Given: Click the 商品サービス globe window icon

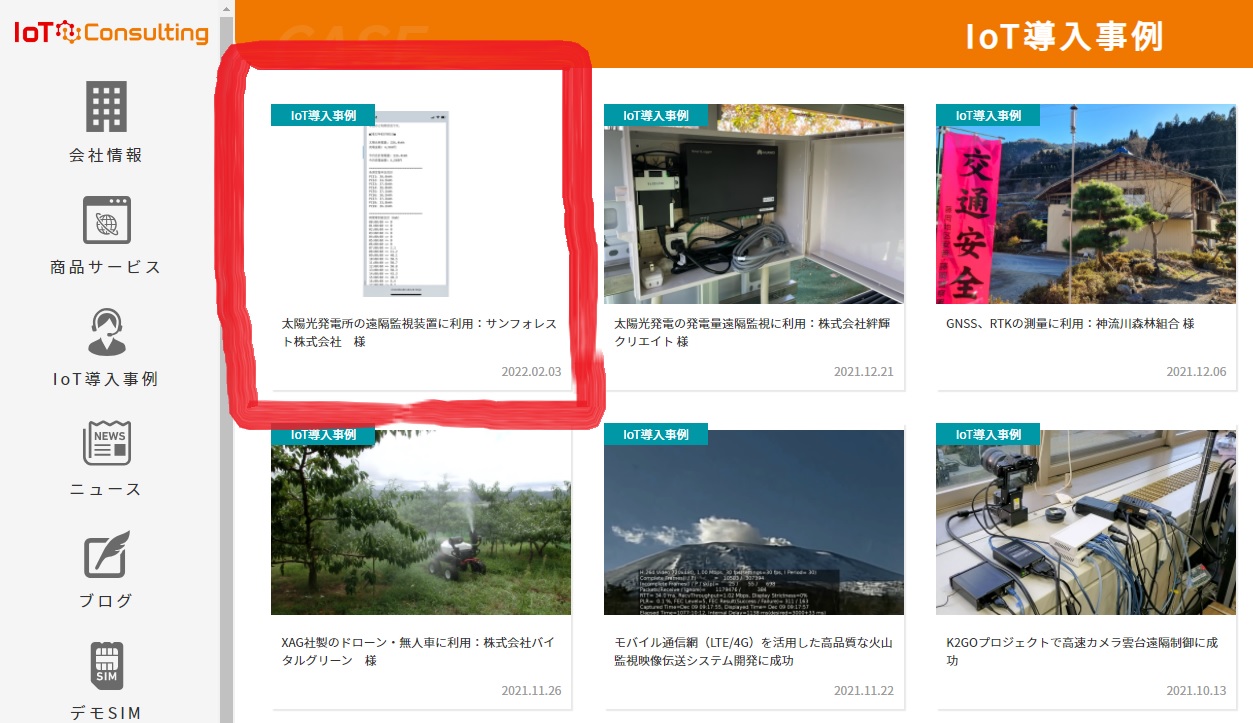Looking at the screenshot, I should point(106,220).
